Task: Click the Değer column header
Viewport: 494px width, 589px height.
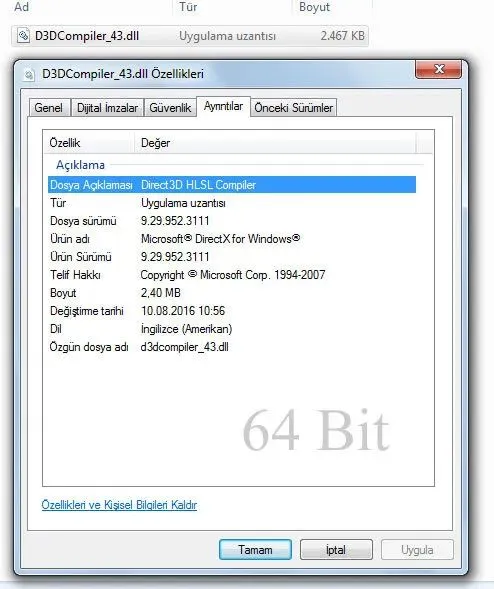Action: pyautogui.click(x=275, y=143)
